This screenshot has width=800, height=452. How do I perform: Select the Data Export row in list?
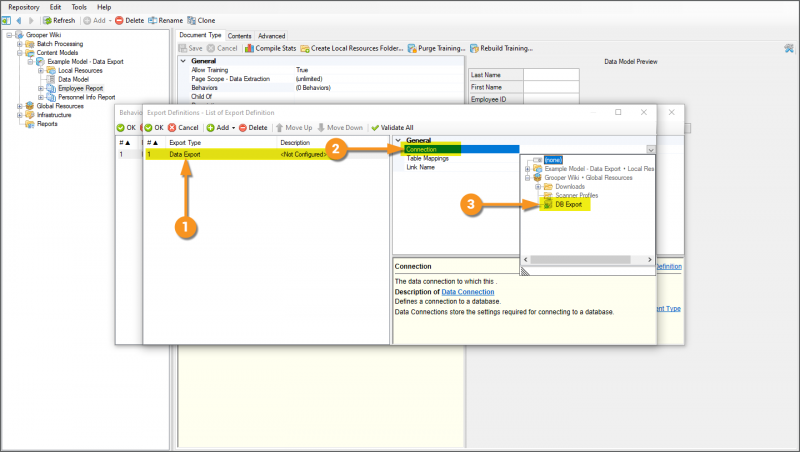[x=267, y=154]
